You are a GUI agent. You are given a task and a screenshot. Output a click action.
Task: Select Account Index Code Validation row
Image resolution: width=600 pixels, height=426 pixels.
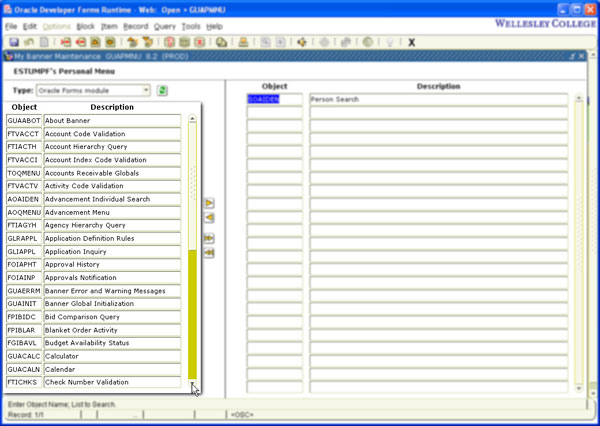93,160
